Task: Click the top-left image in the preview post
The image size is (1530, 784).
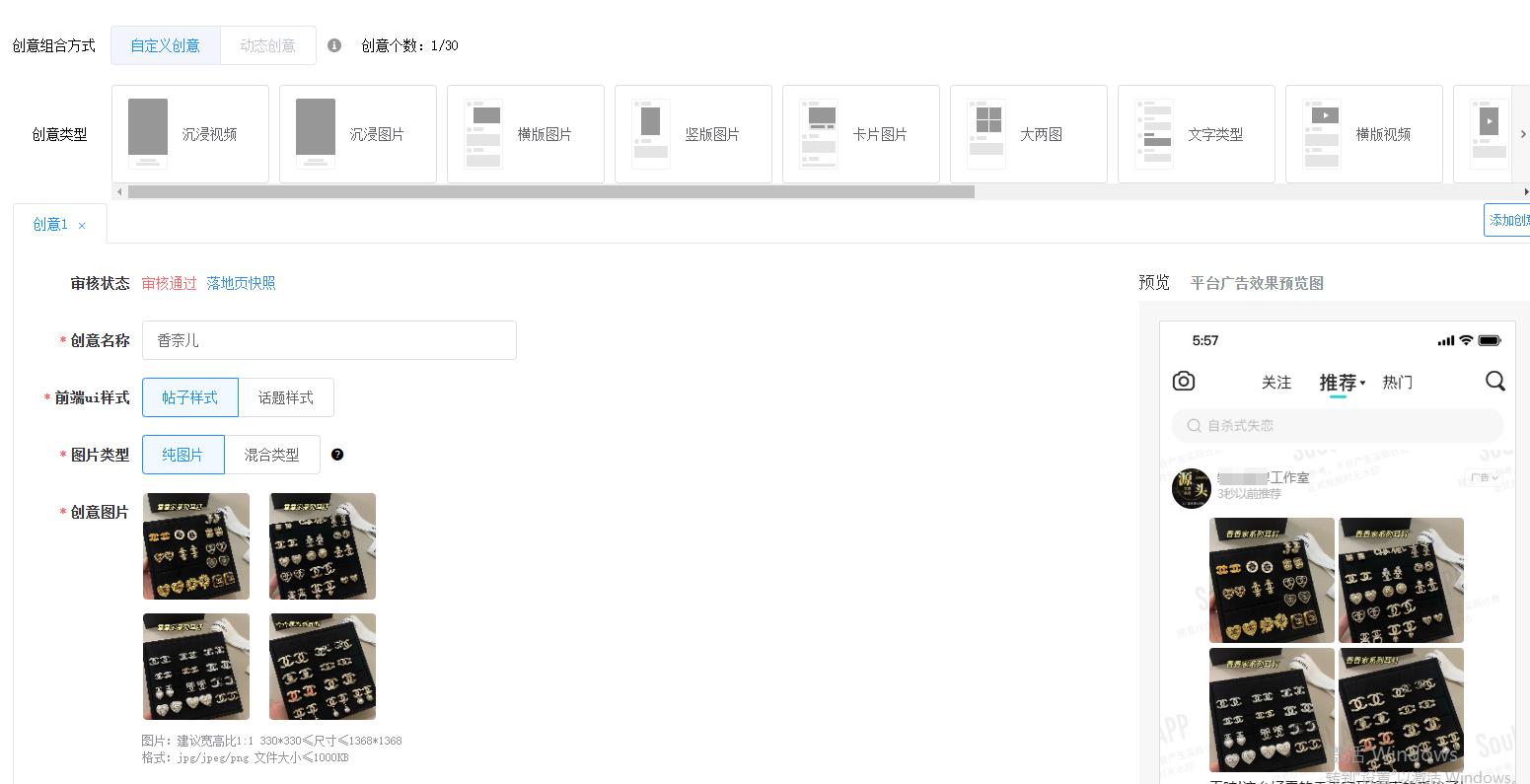Action: pos(1272,581)
